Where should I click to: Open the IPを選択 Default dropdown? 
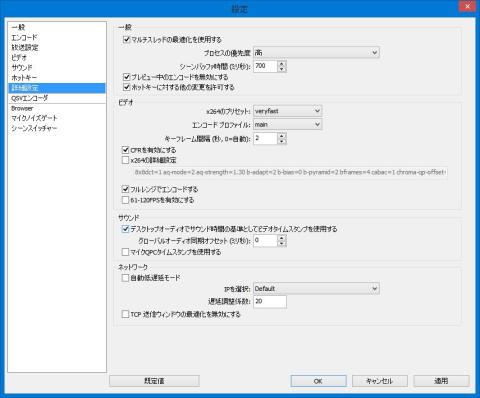coord(316,288)
